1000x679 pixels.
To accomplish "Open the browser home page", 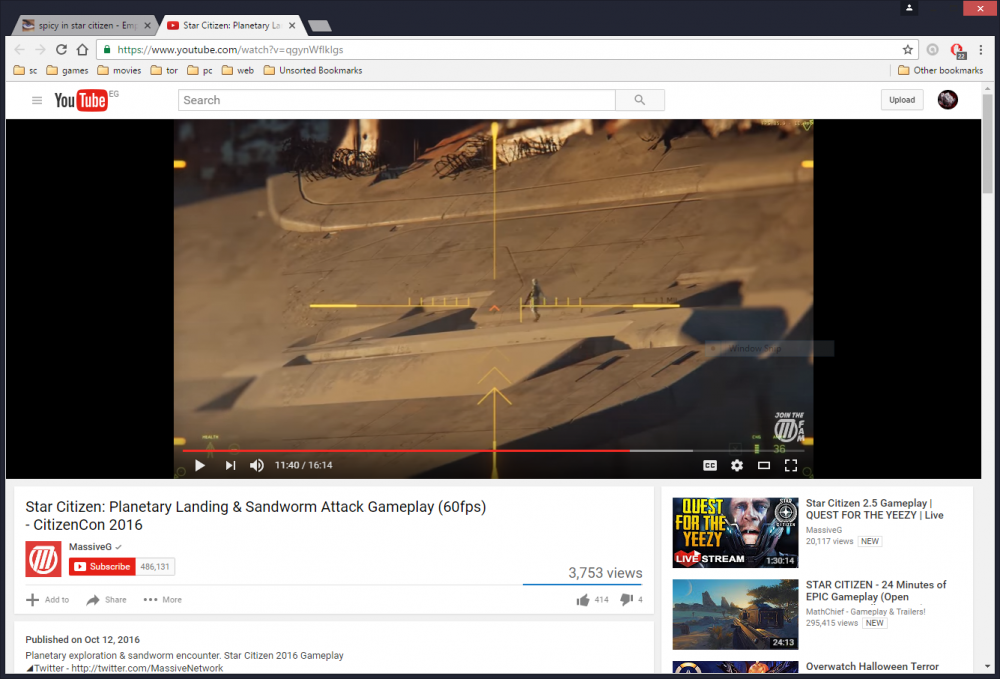I will point(82,50).
